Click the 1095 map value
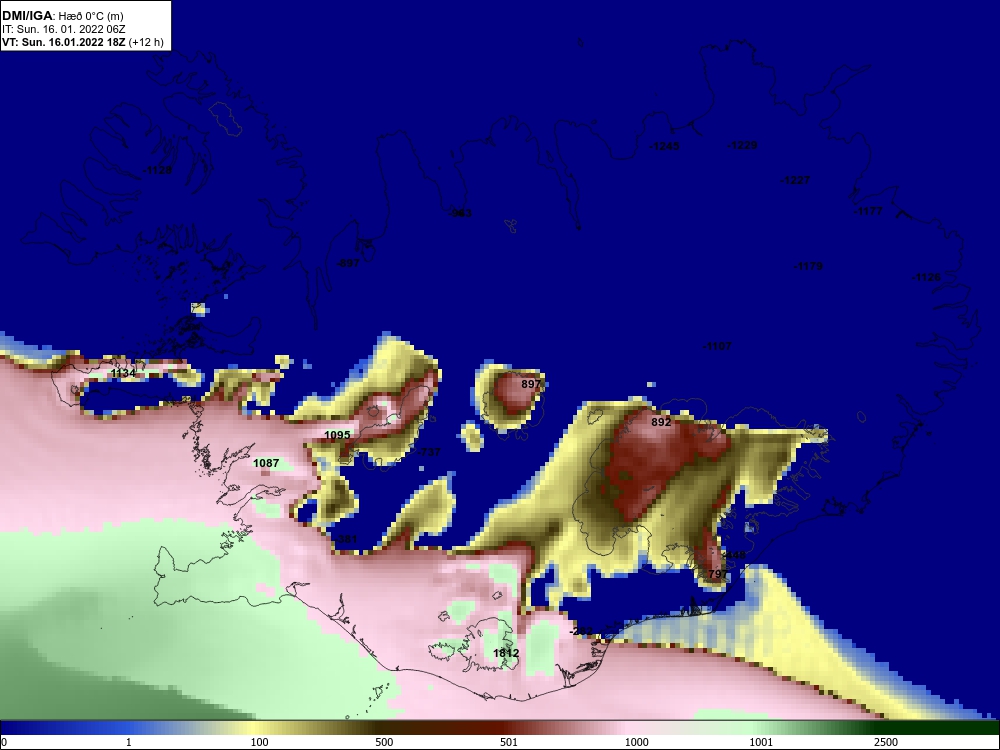 click(337, 435)
